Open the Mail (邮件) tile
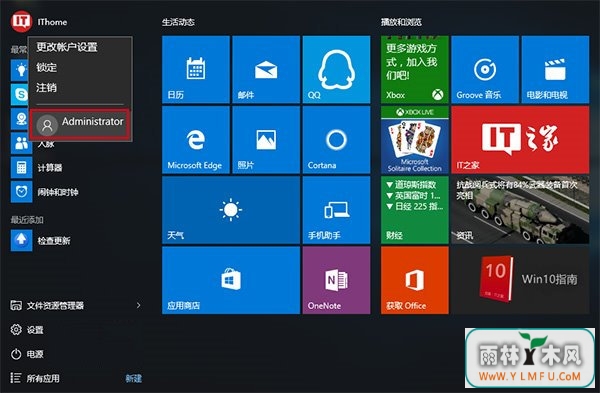This screenshot has width=600, height=393. tap(266, 69)
